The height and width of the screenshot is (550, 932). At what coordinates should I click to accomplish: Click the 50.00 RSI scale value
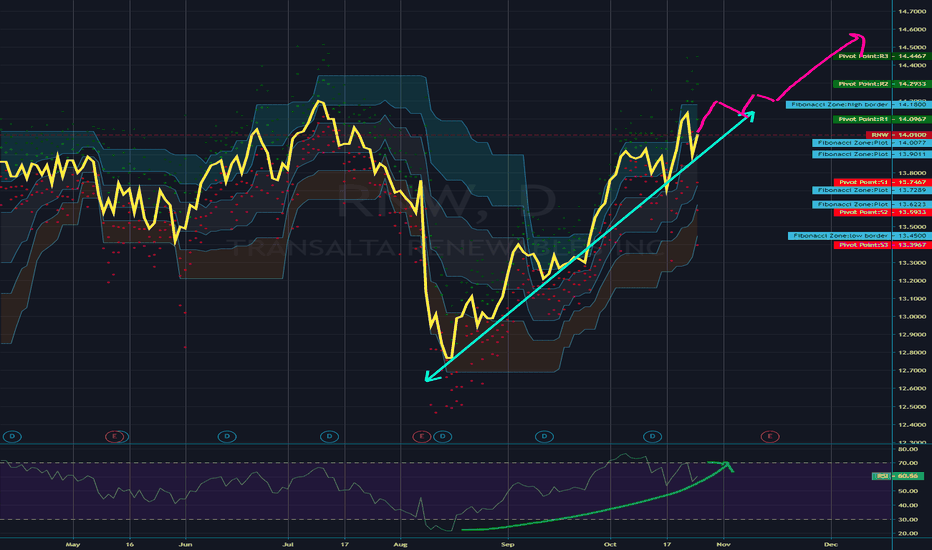point(907,491)
